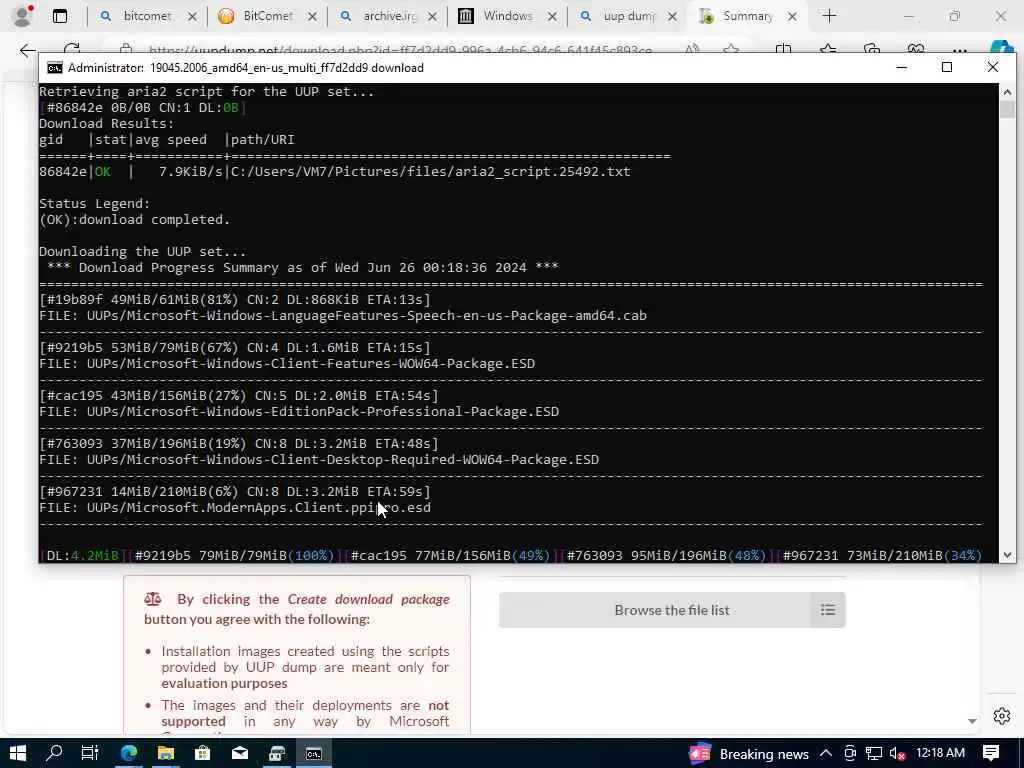Screen dimensions: 1024x768
Task: Click the command prompt scrollbar down arrow
Action: pyautogui.click(x=1007, y=554)
